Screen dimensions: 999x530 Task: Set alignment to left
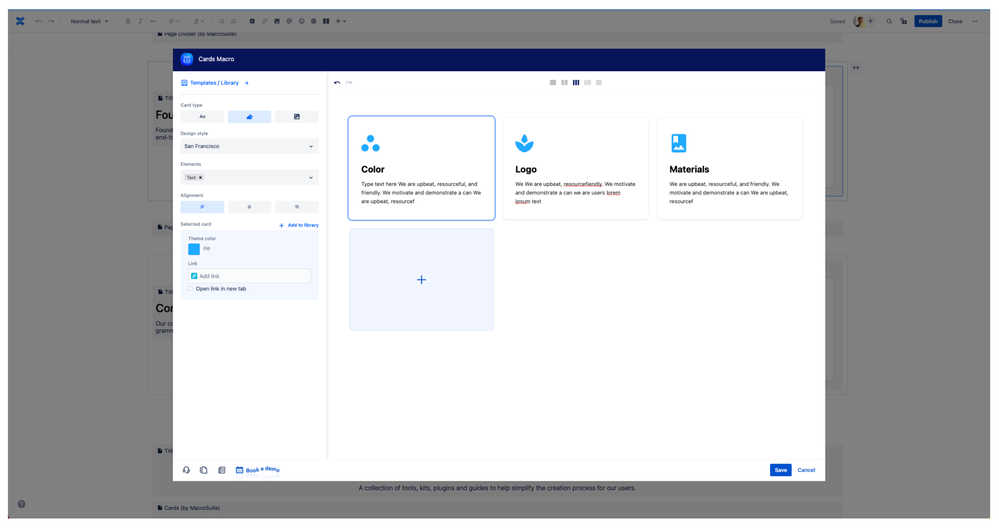click(203, 207)
